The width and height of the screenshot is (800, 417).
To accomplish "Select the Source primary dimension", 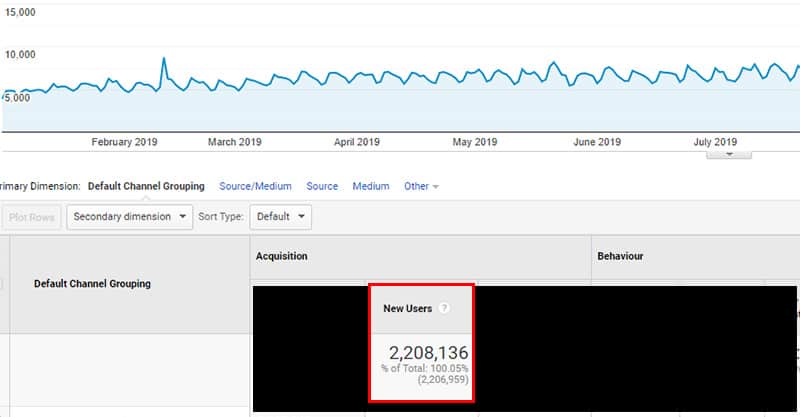I will 322,186.
